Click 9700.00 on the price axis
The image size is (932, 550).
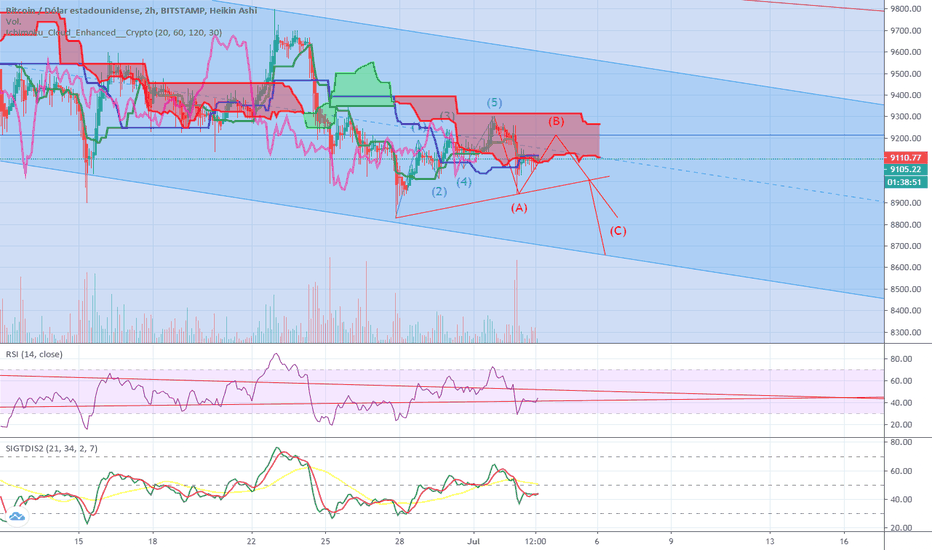(x=905, y=31)
